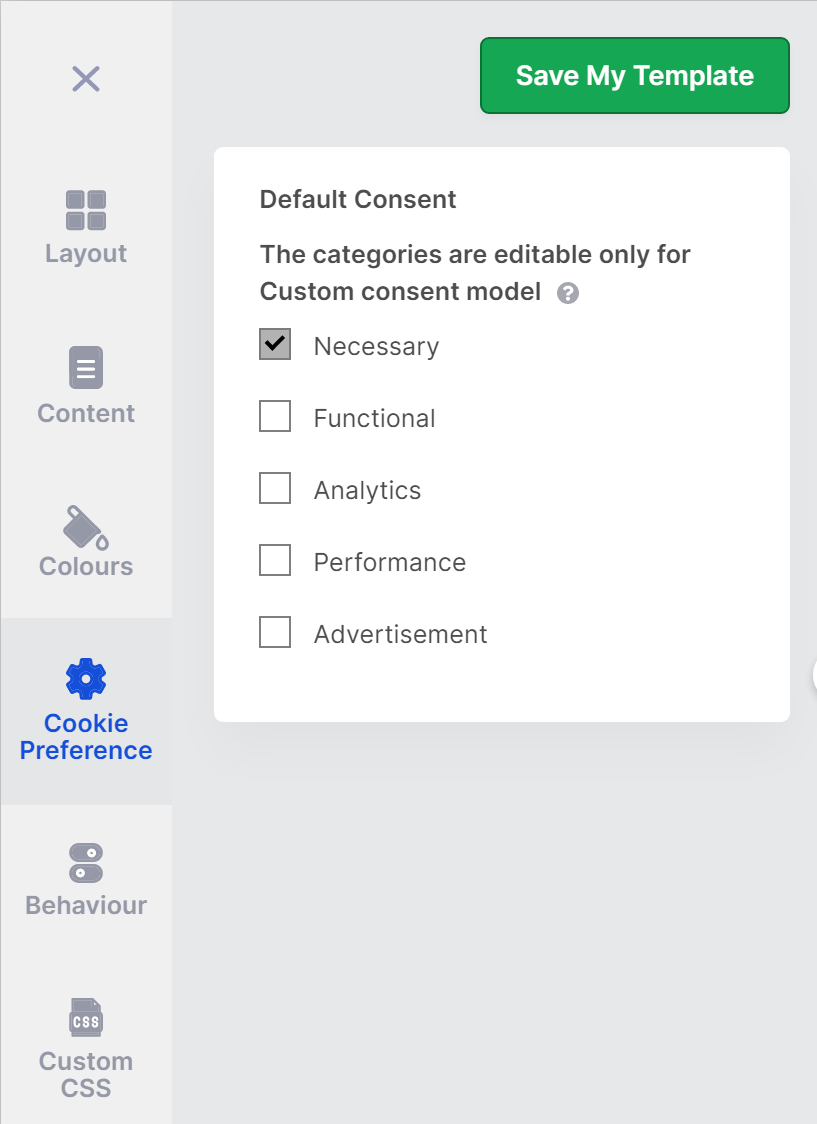Enable the Functional checkbox

275,416
